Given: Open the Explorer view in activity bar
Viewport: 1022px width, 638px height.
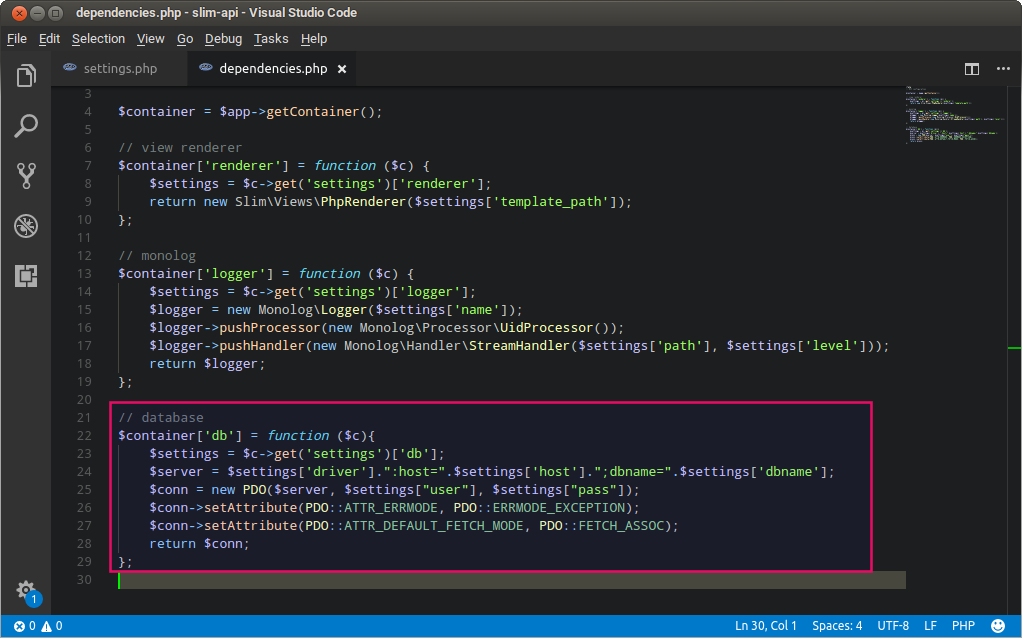Looking at the screenshot, I should coord(26,76).
